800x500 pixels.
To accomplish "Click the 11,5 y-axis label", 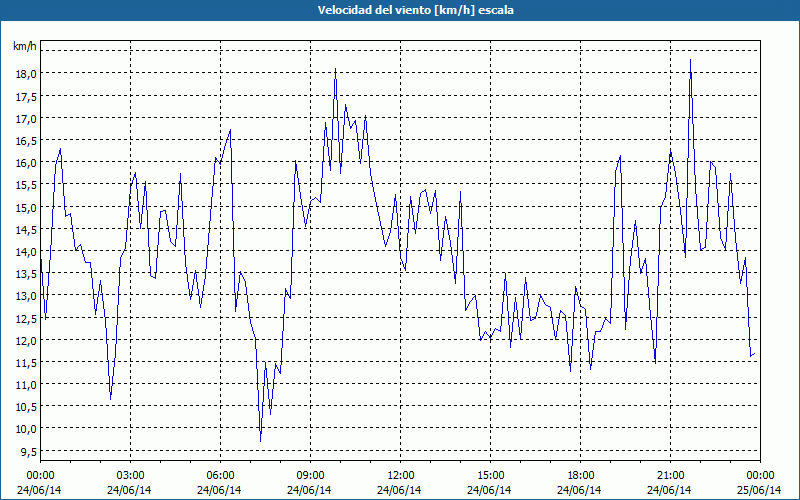I will click(27, 362).
